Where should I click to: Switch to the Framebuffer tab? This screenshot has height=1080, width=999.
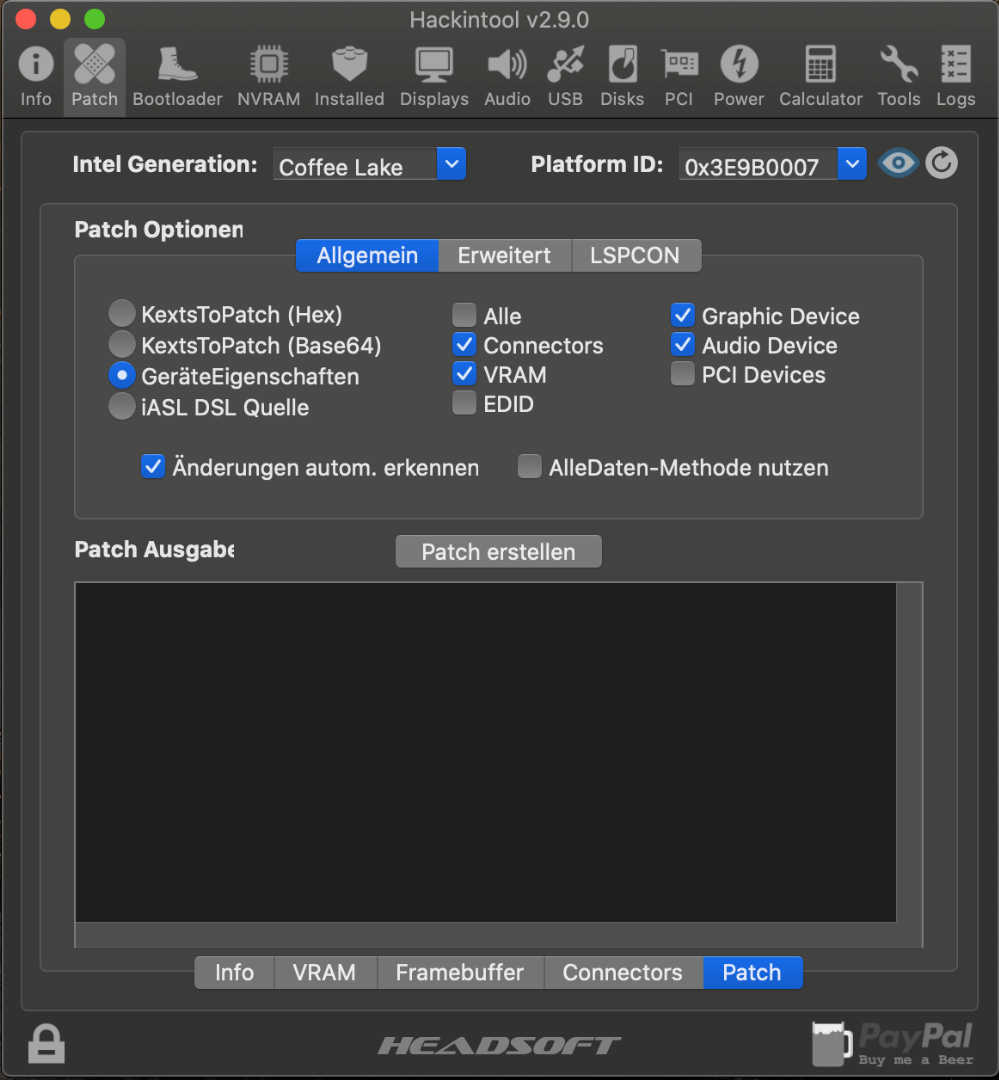460,973
